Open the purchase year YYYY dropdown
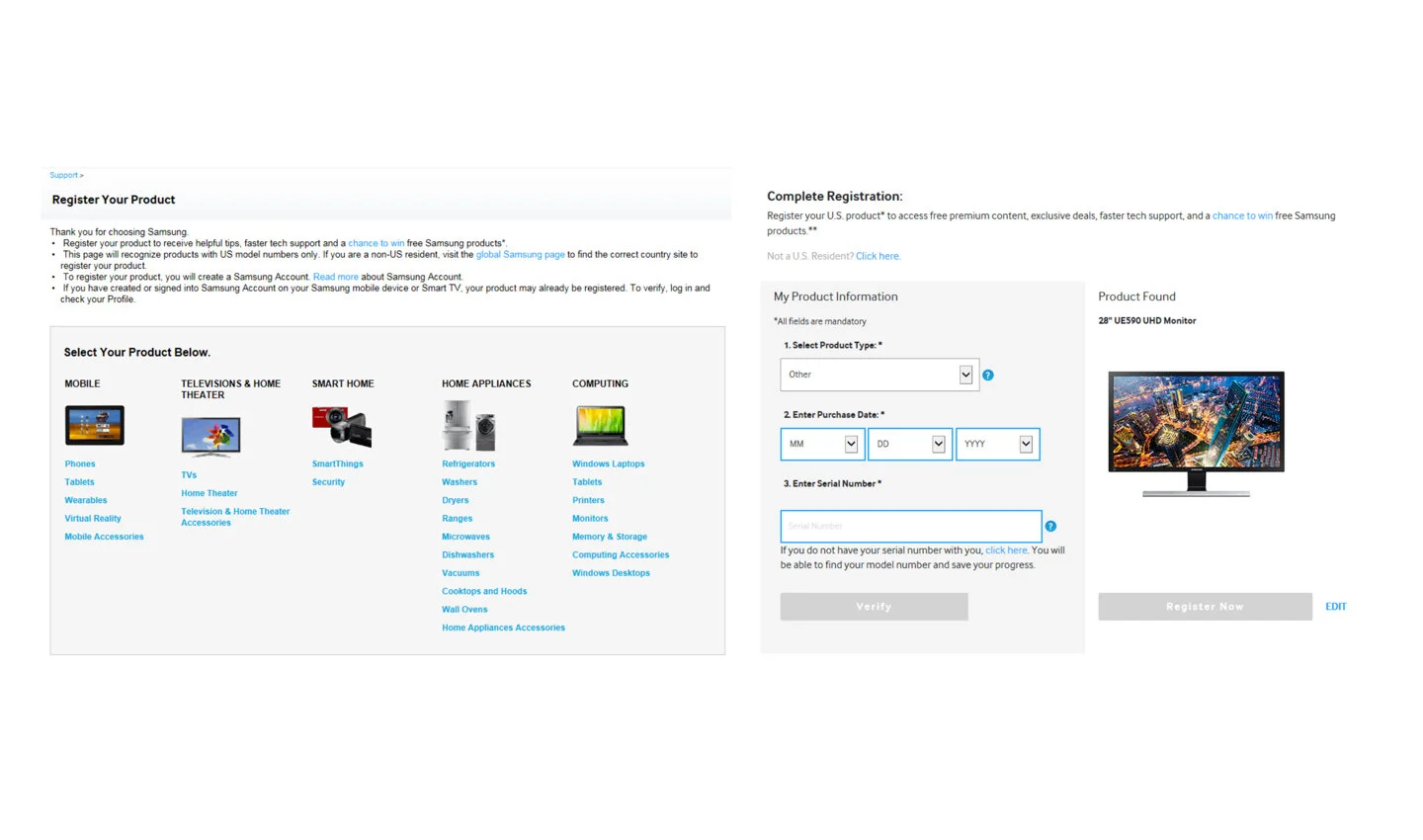 point(997,444)
